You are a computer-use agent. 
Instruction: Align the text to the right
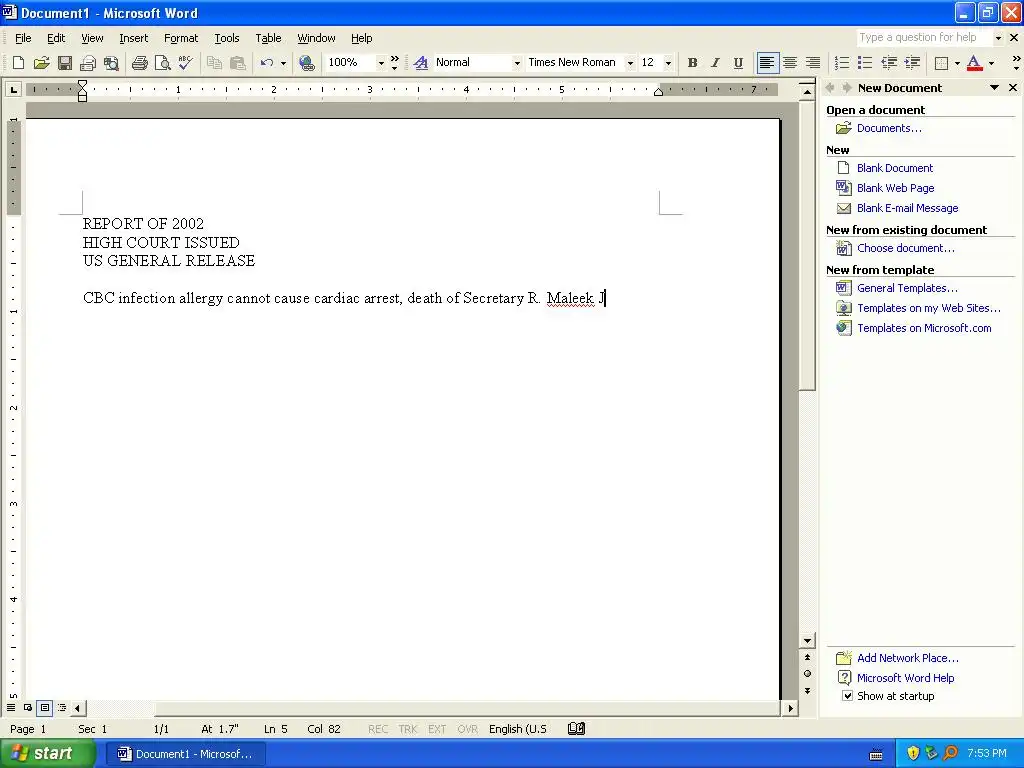coord(813,63)
